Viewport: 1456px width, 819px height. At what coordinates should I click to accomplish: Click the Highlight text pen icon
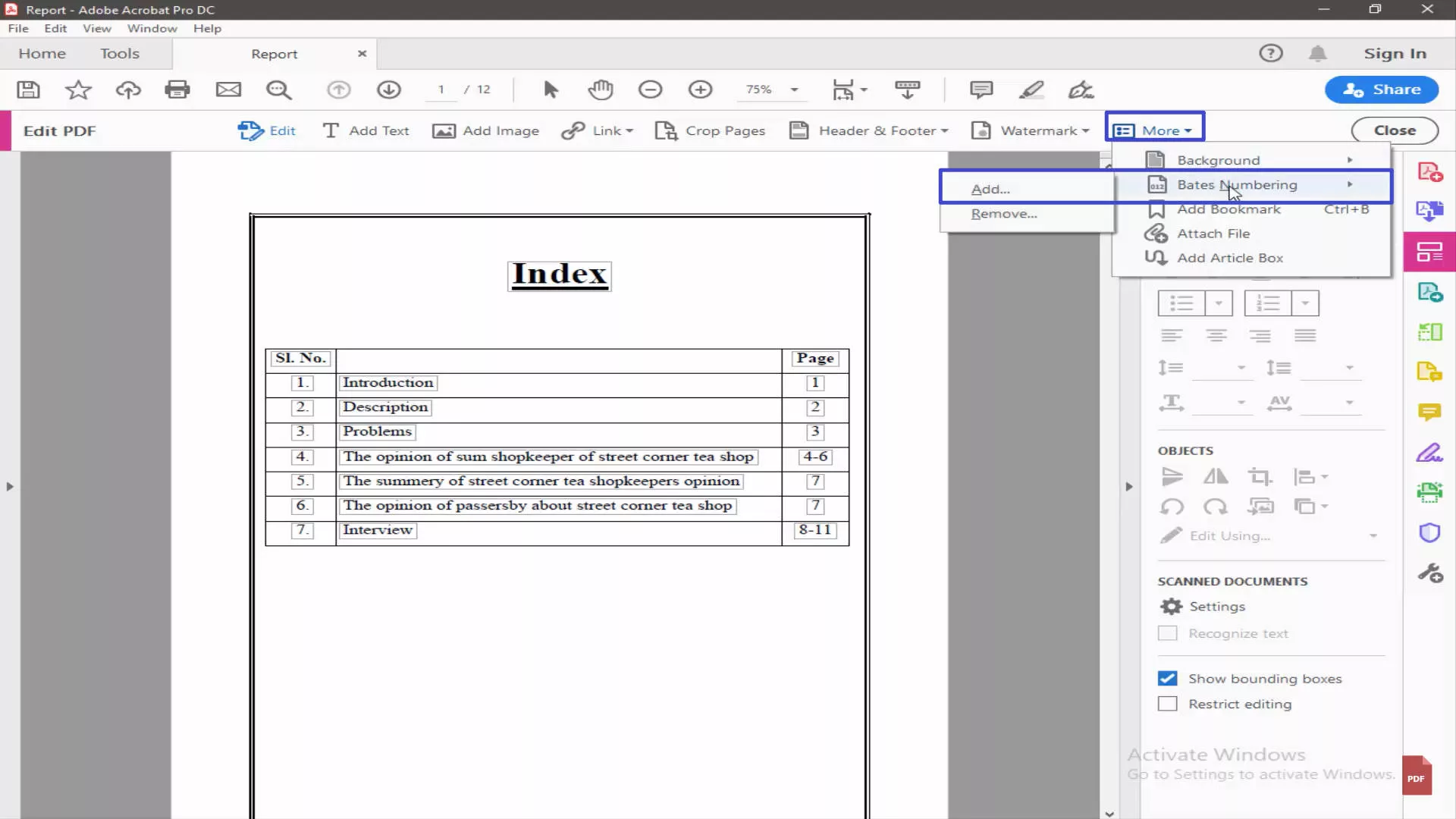pos(1031,89)
